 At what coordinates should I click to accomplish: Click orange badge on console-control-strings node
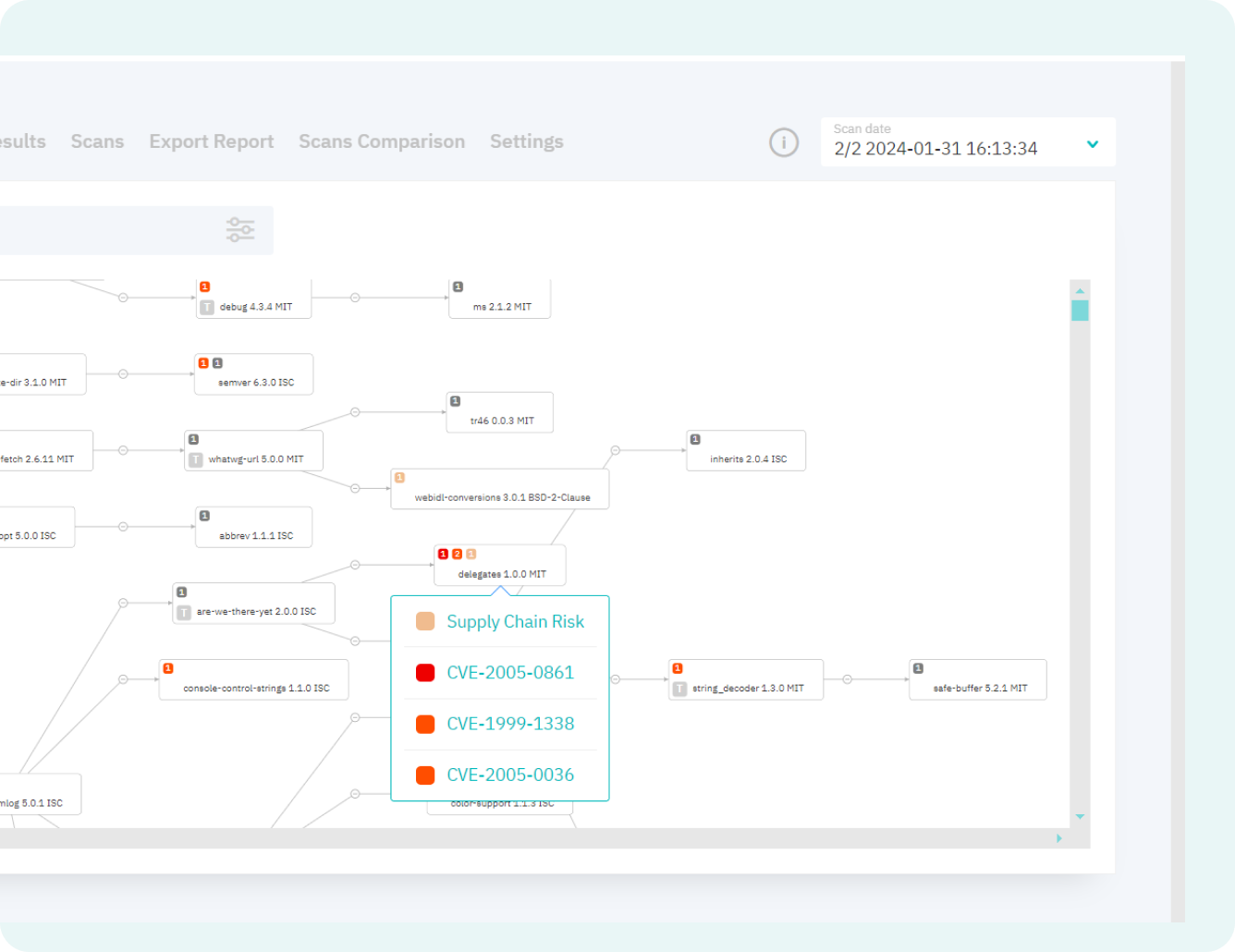coord(168,668)
